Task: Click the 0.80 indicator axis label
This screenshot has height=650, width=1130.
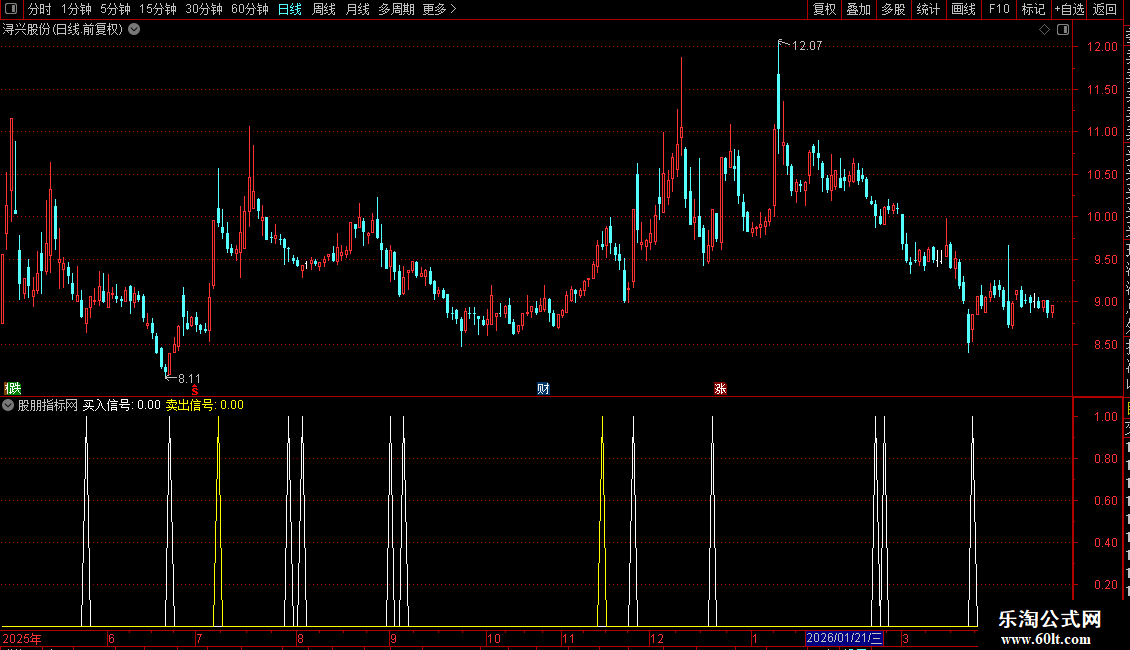Action: coord(1105,458)
